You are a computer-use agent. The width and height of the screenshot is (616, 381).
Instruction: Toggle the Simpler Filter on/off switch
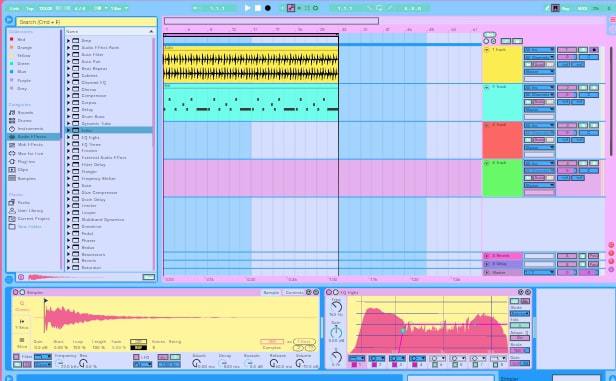(x=16, y=357)
